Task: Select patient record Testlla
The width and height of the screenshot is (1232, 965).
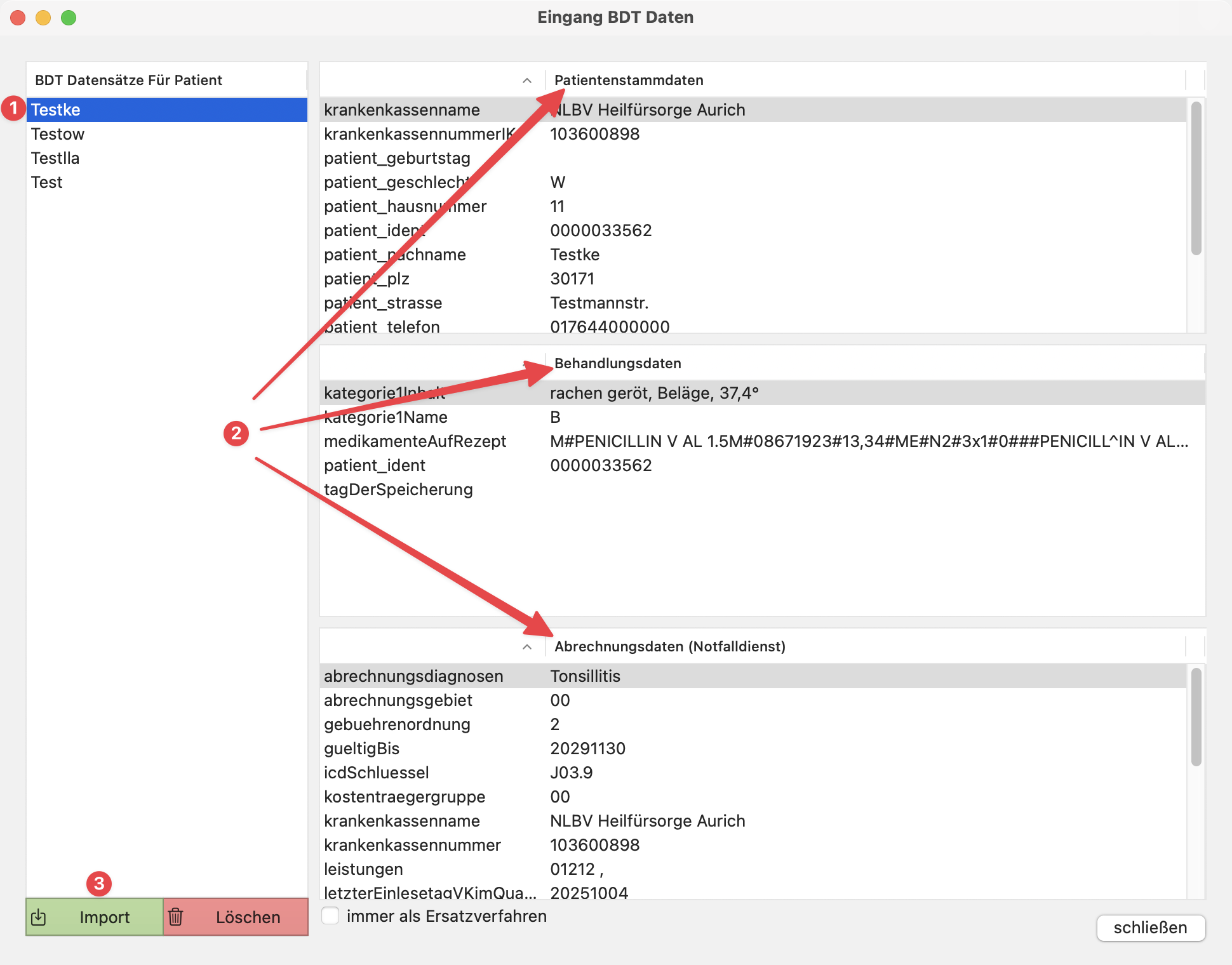Action: 55,158
